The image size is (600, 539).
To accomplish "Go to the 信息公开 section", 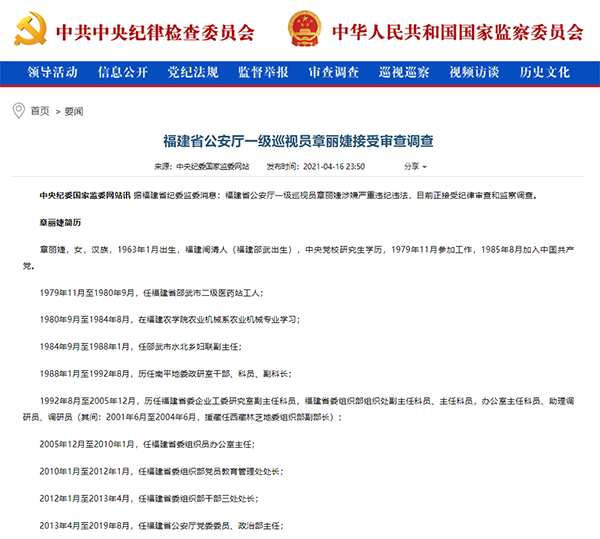I will (x=123, y=73).
